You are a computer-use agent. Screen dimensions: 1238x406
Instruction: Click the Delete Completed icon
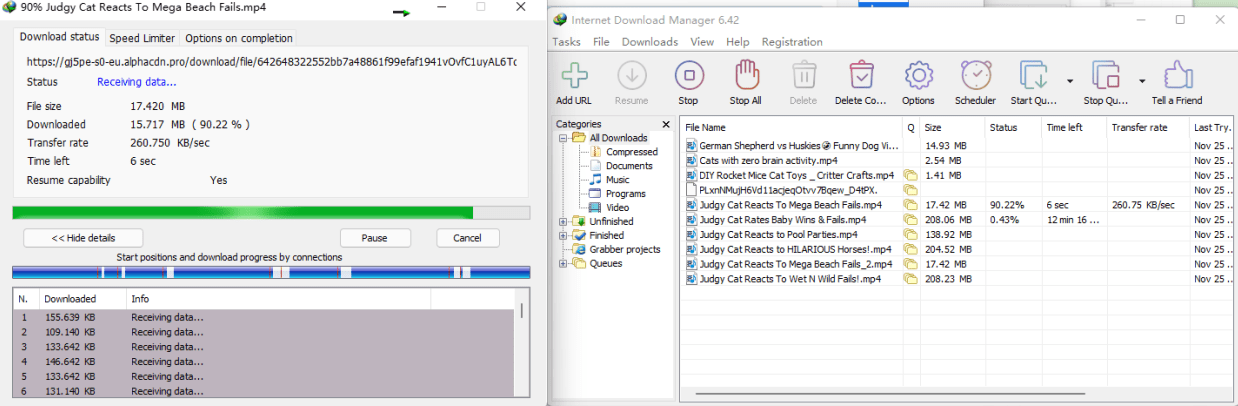[x=861, y=76]
